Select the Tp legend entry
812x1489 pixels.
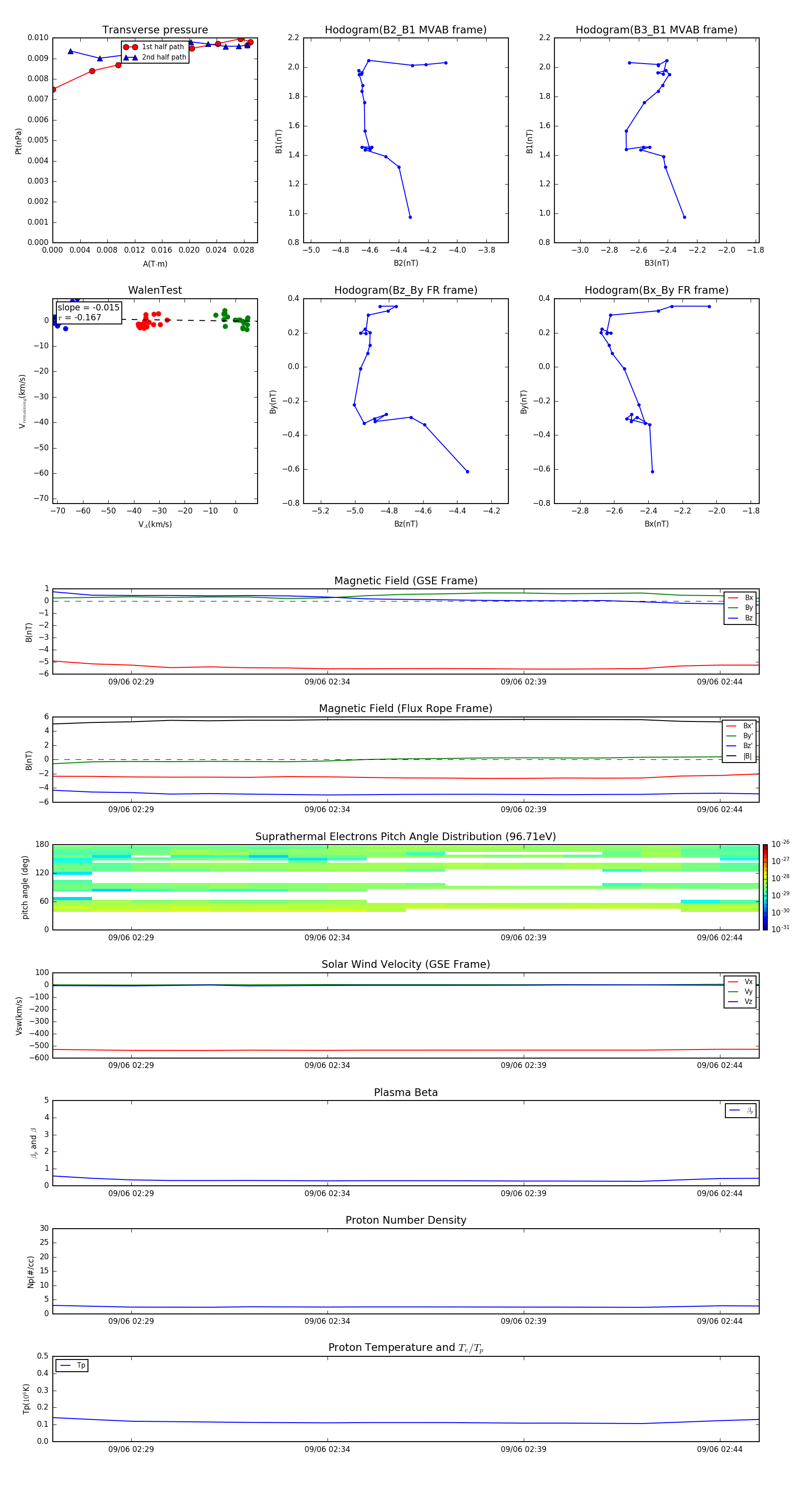(72, 1365)
